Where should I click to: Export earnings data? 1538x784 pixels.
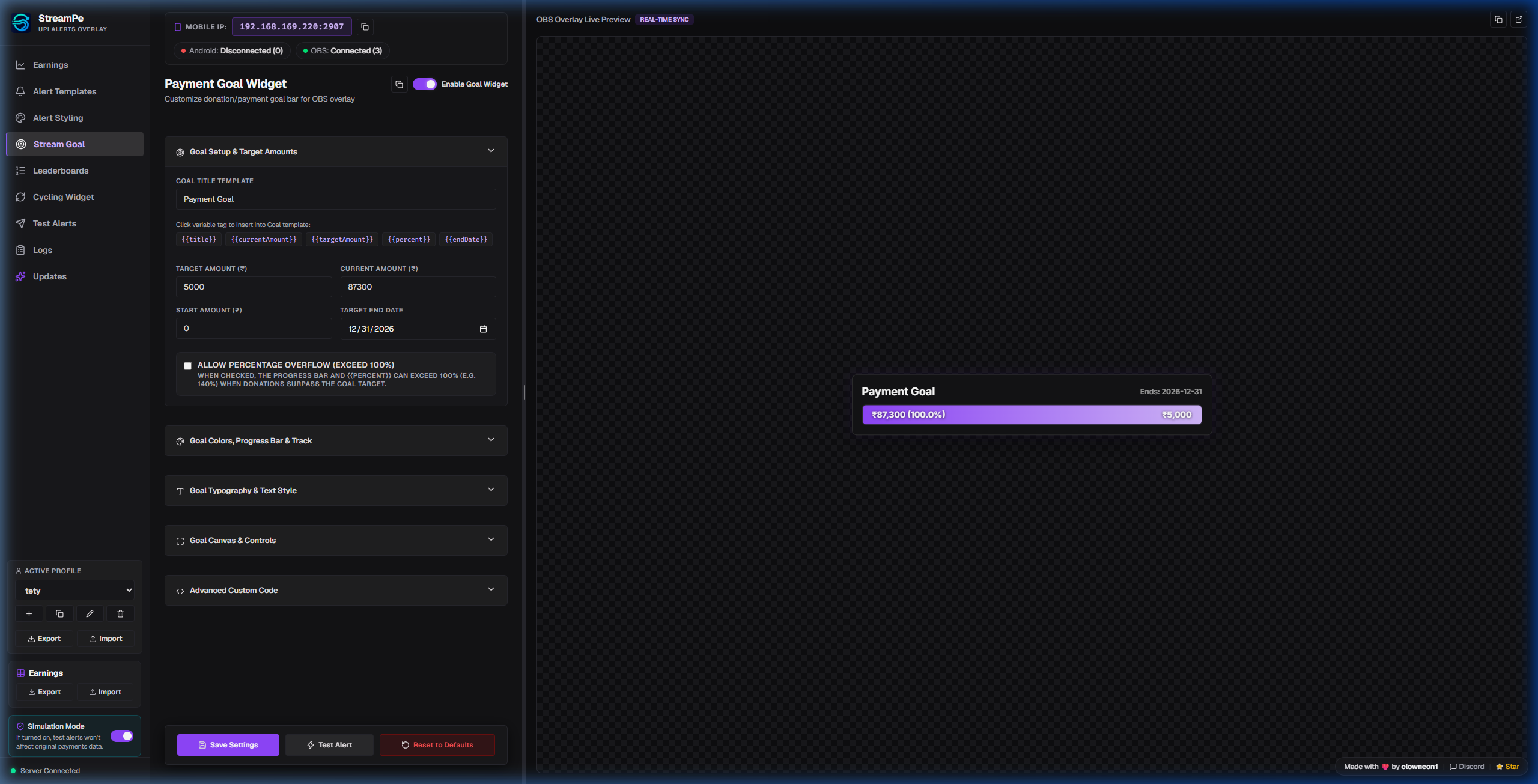(44, 692)
